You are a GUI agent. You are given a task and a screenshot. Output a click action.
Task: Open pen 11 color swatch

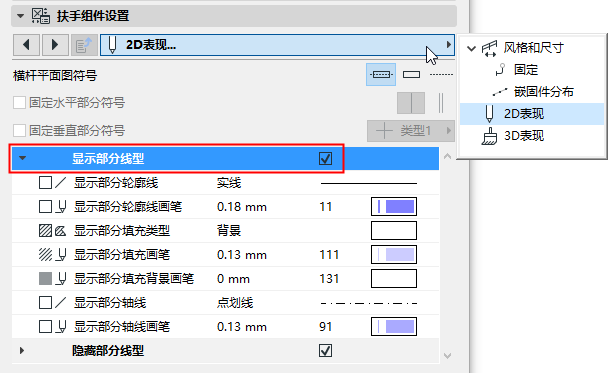coord(394,206)
